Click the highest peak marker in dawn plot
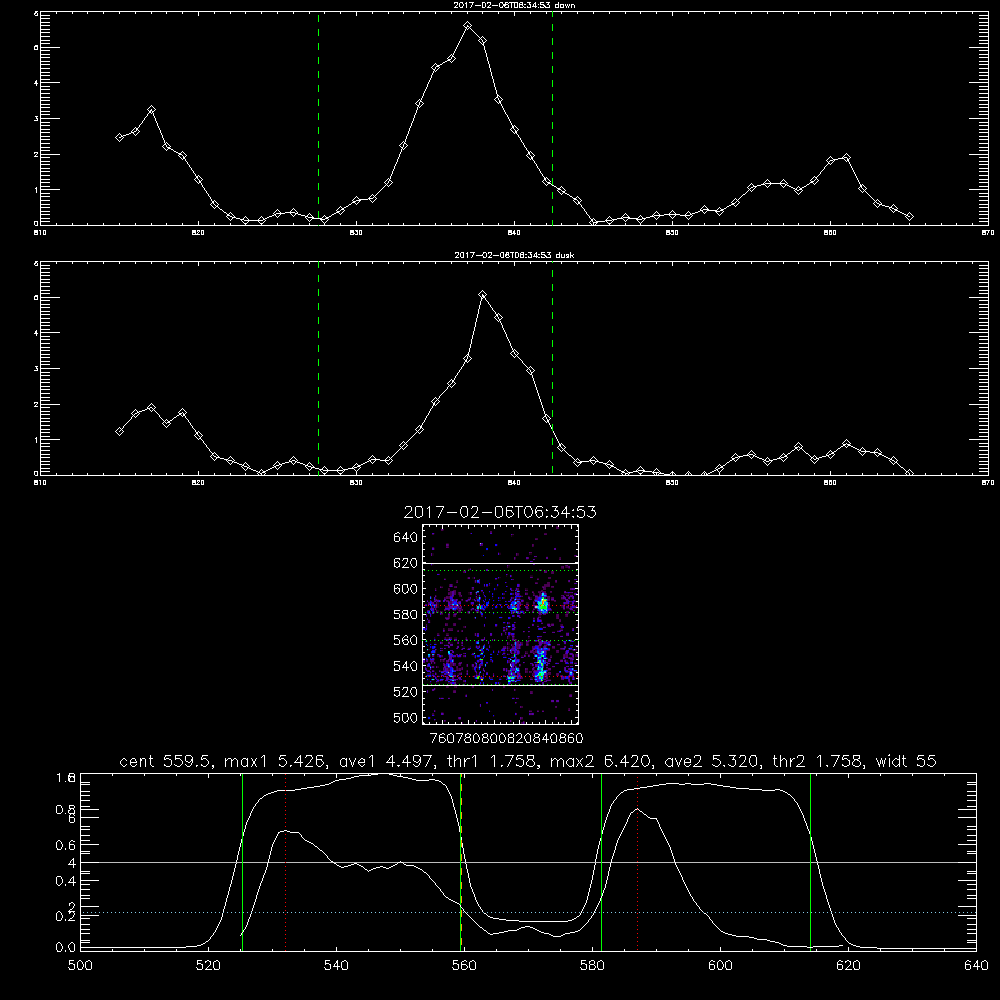Viewport: 1000px width, 1000px height. (467, 26)
